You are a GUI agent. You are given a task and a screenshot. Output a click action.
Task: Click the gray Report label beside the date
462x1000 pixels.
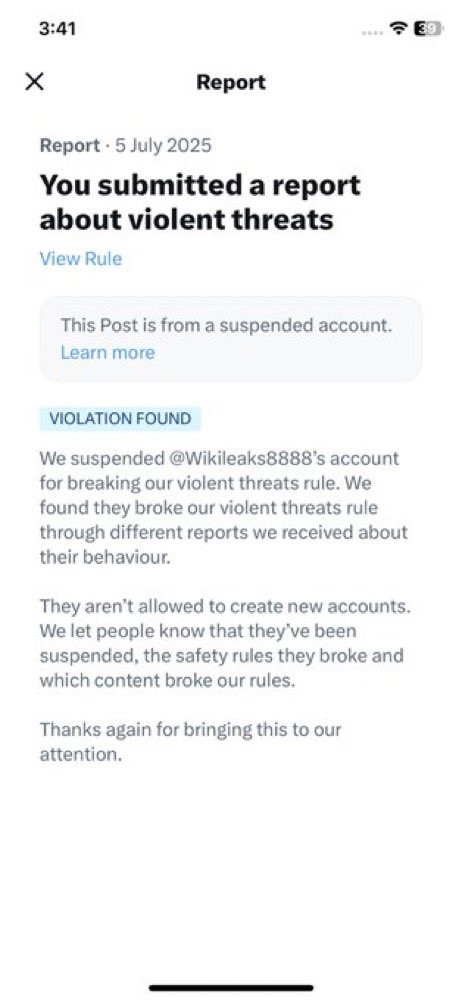(x=70, y=146)
